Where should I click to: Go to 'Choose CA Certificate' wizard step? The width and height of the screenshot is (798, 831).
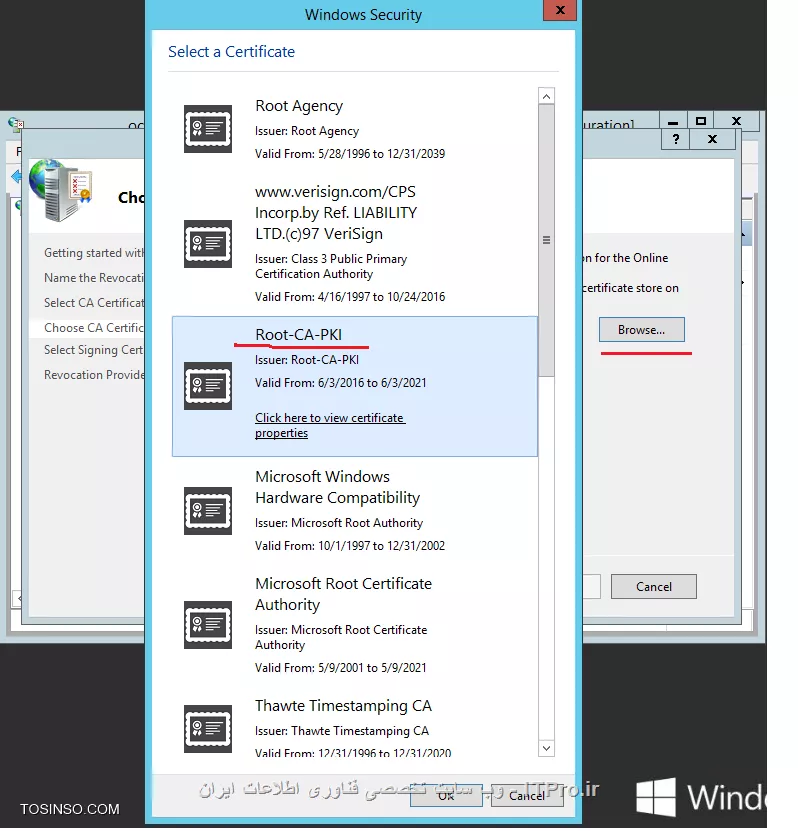point(94,328)
